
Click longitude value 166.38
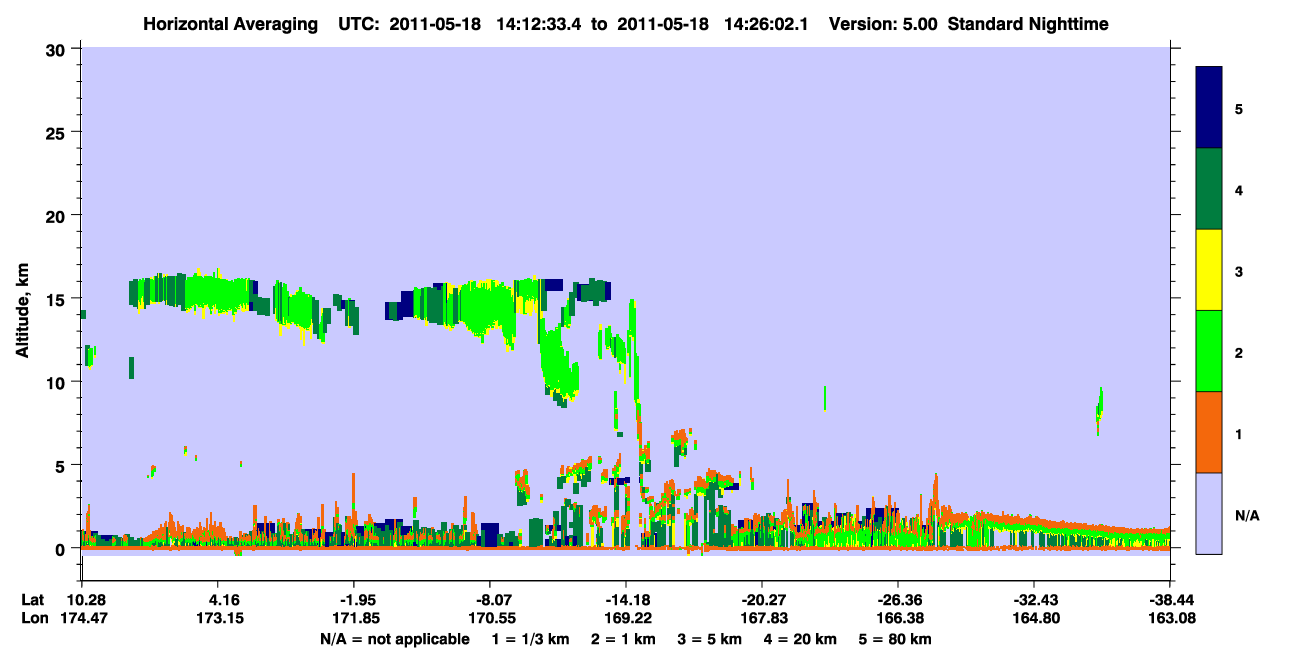click(898, 618)
